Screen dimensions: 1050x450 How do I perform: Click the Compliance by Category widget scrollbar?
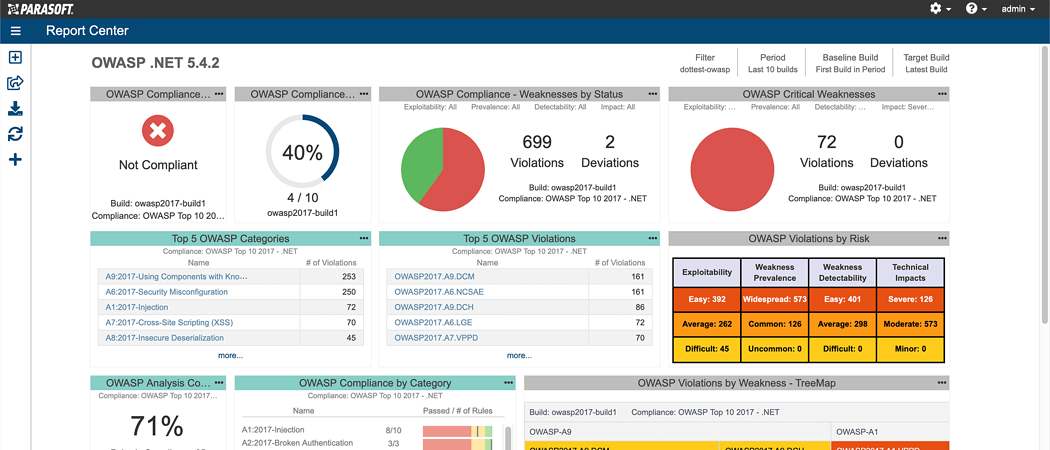point(508,438)
